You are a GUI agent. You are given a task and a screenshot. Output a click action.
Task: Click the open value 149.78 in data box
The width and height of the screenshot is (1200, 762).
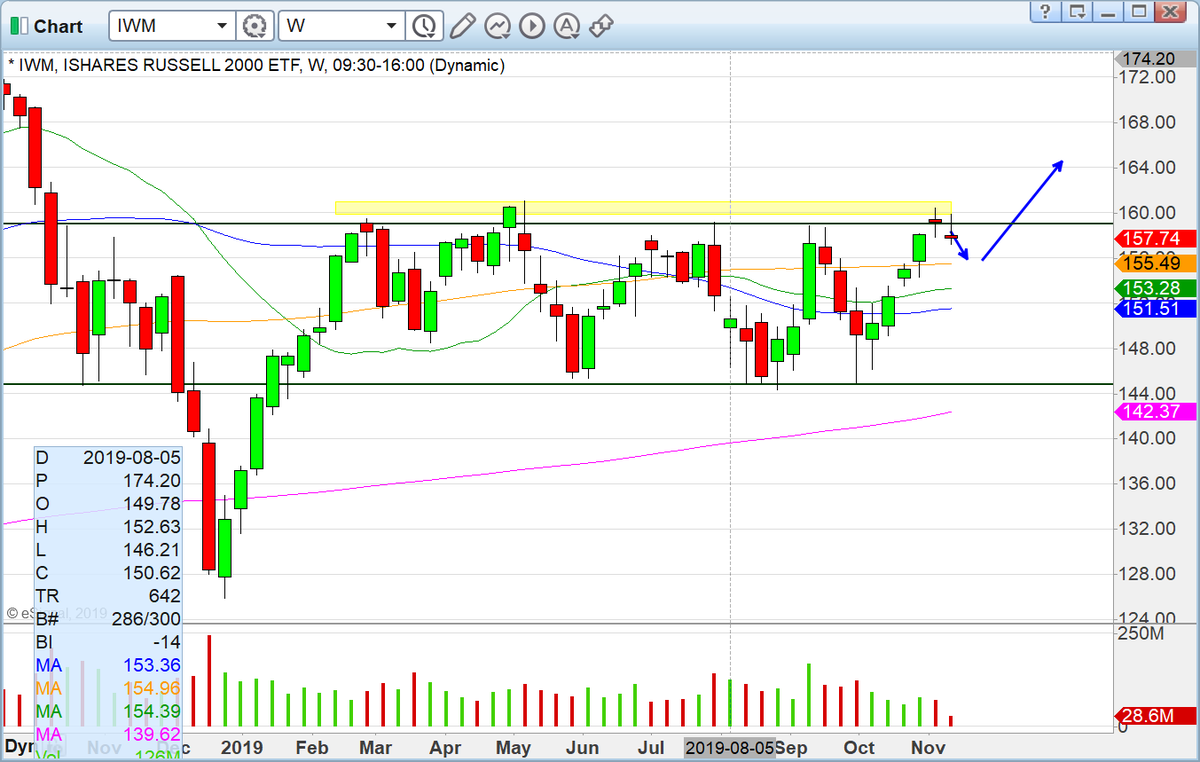150,504
